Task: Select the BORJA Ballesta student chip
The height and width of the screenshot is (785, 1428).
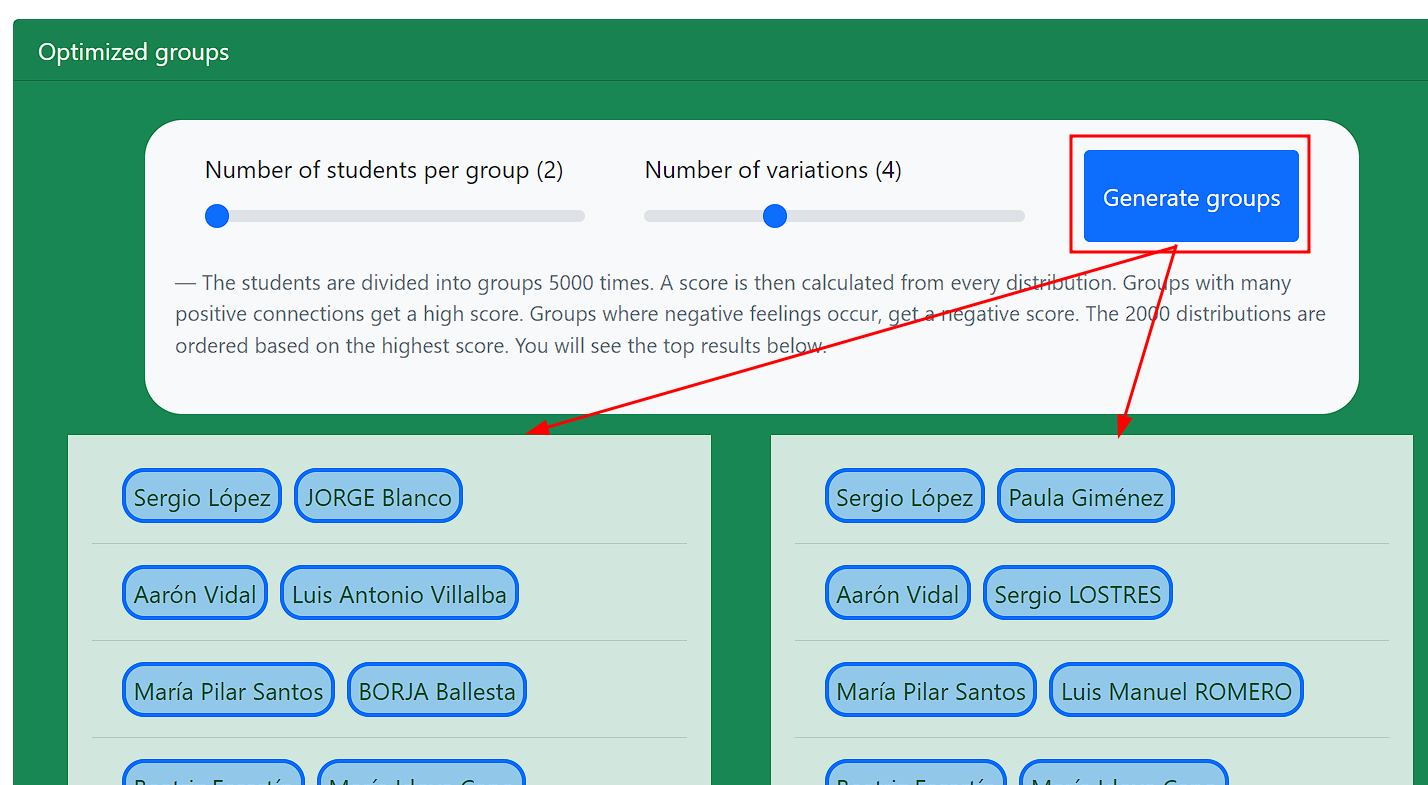Action: (x=436, y=689)
